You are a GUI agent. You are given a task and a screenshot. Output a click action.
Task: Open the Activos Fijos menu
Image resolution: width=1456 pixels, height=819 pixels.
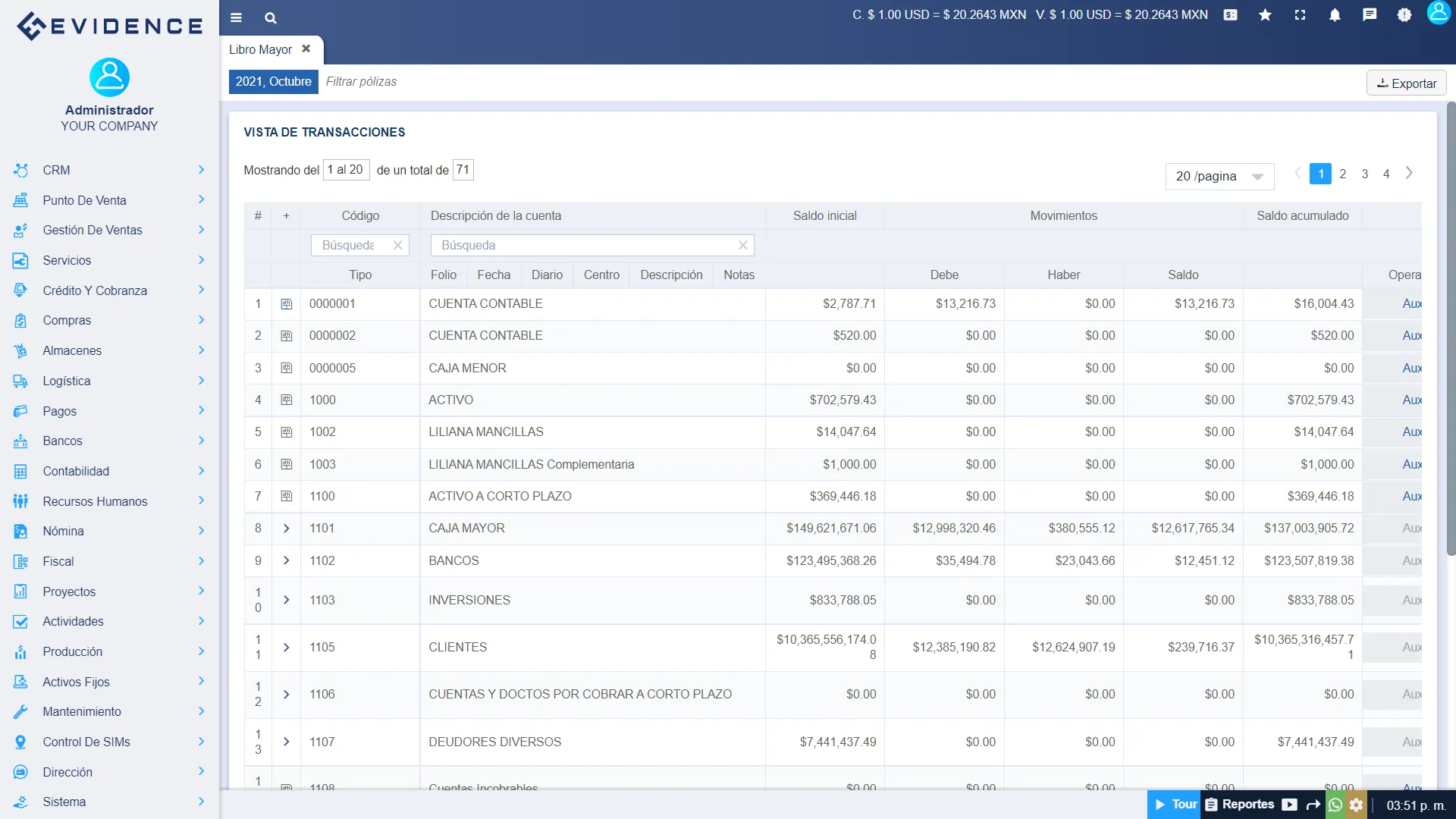click(109, 682)
